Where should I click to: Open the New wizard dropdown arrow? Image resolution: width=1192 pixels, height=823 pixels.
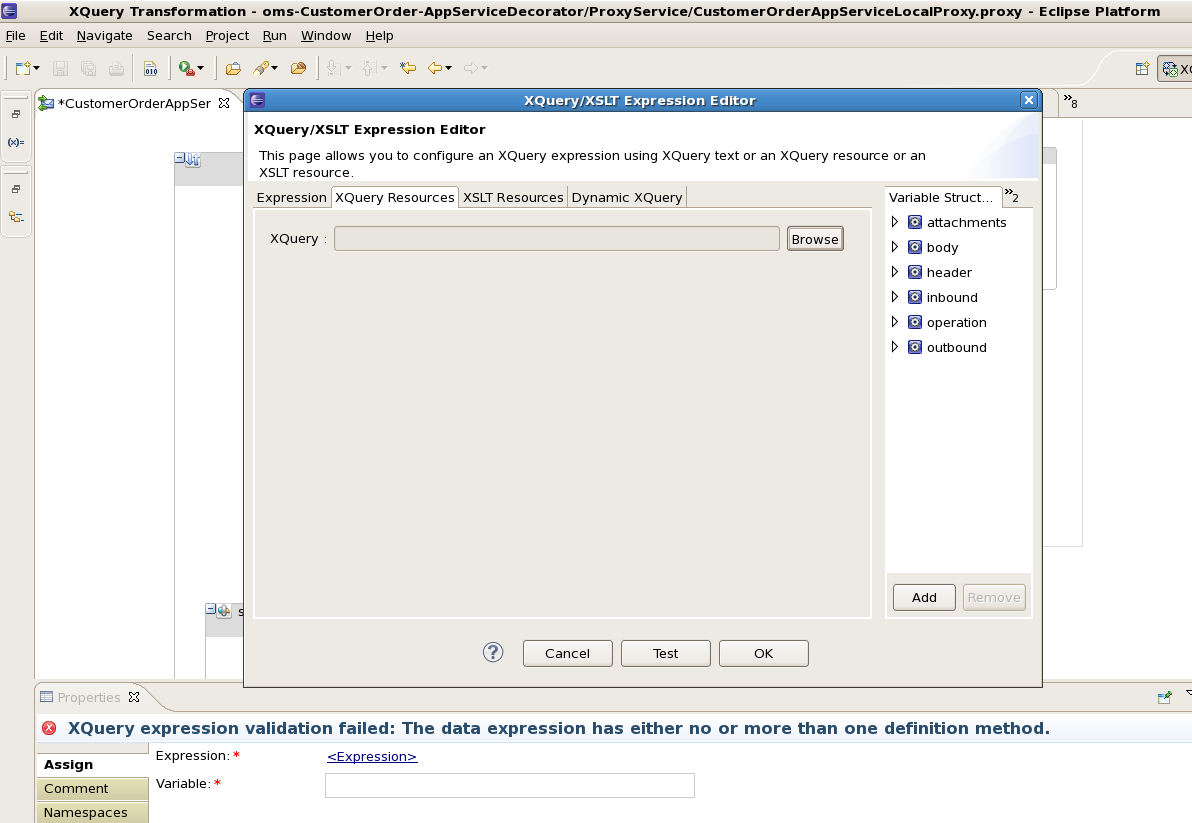[36, 68]
